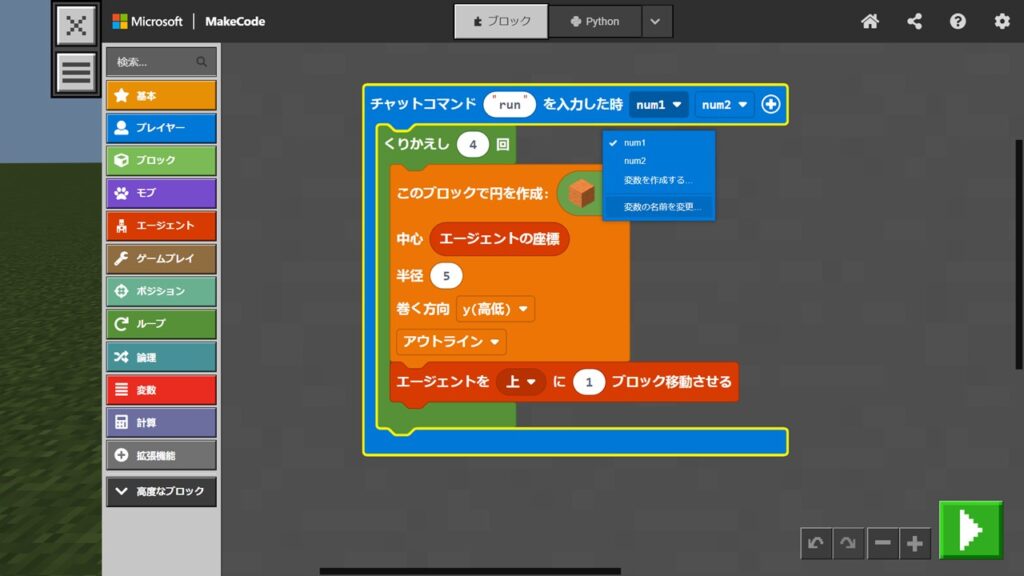Open the y(高低) direction dropdown
This screenshot has height=576, width=1024.
(x=495, y=309)
